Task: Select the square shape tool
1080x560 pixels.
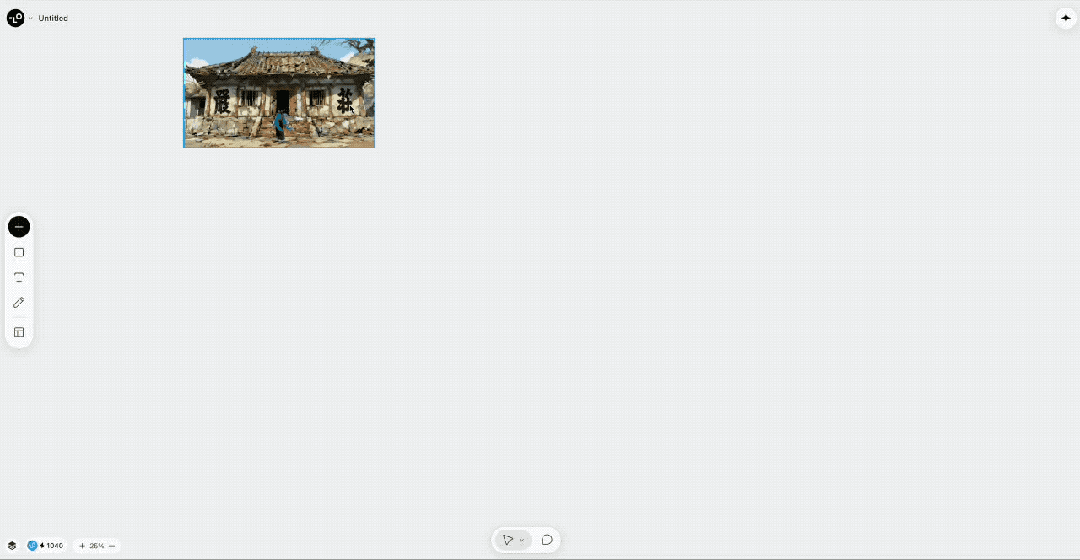Action: pos(19,253)
